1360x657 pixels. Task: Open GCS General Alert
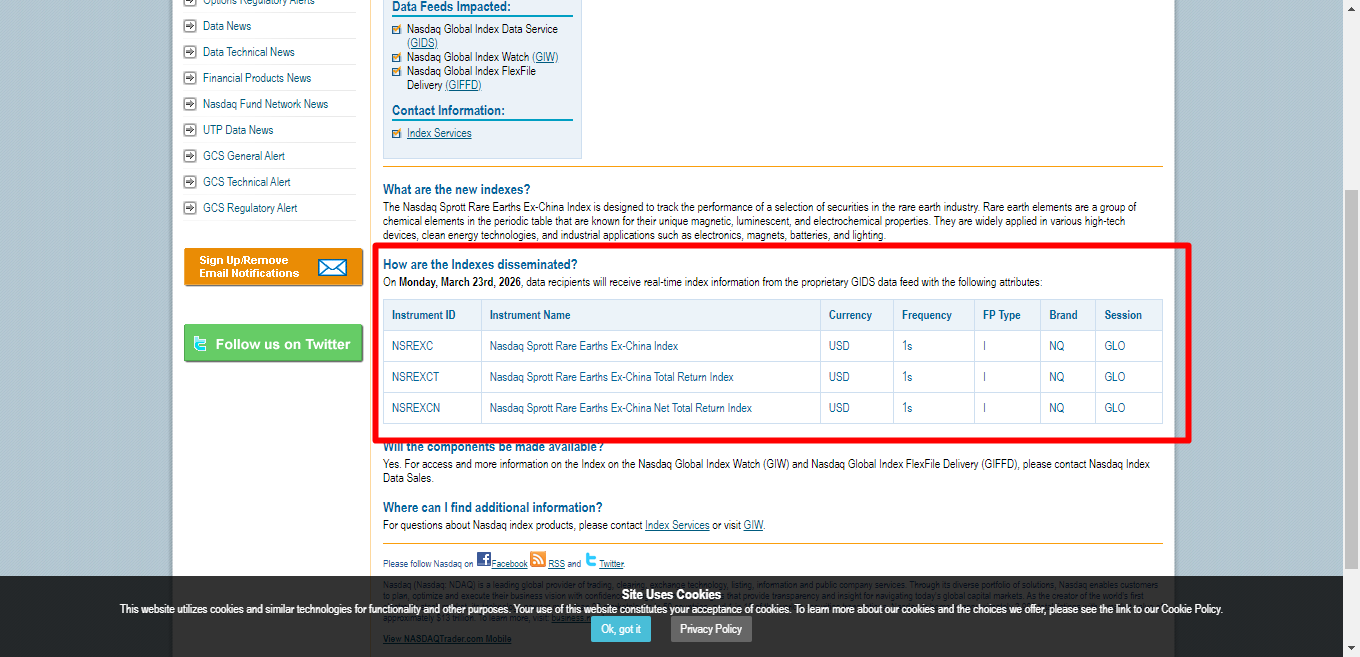pyautogui.click(x=244, y=156)
